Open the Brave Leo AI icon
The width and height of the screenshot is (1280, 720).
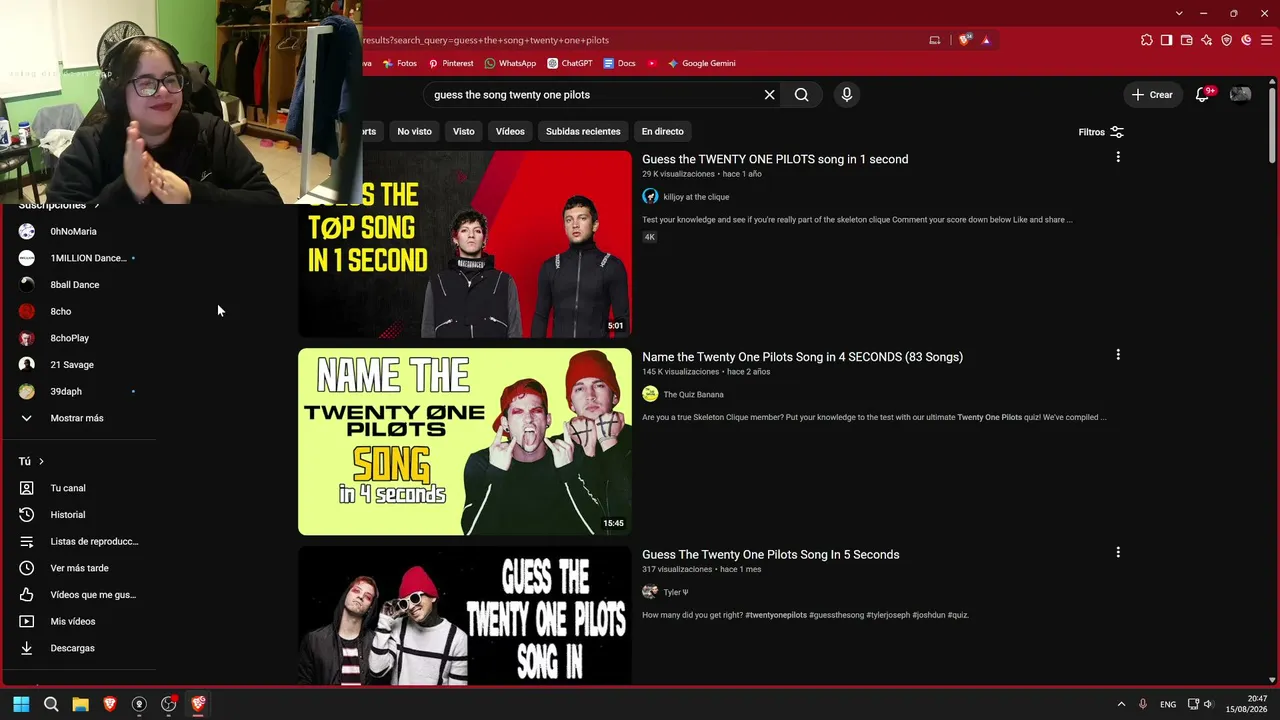[x=1206, y=40]
